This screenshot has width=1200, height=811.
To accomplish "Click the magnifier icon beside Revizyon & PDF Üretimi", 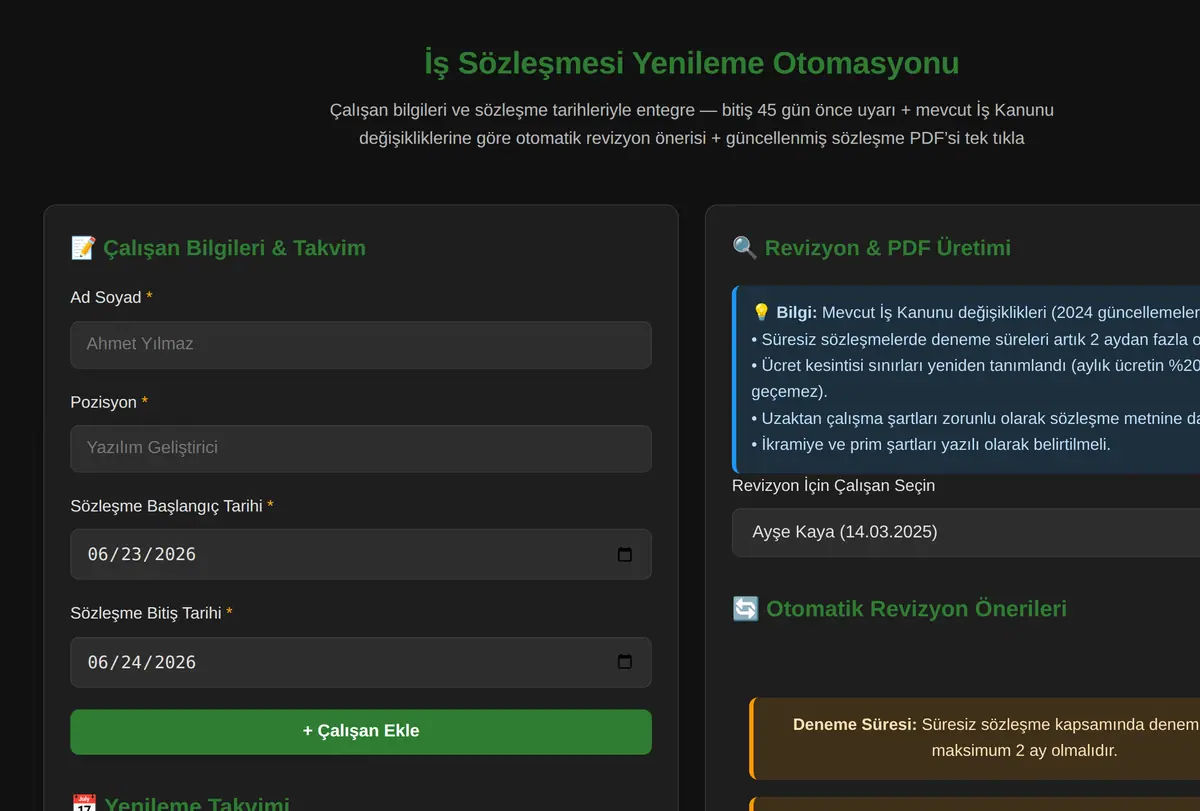I will click(x=745, y=248).
